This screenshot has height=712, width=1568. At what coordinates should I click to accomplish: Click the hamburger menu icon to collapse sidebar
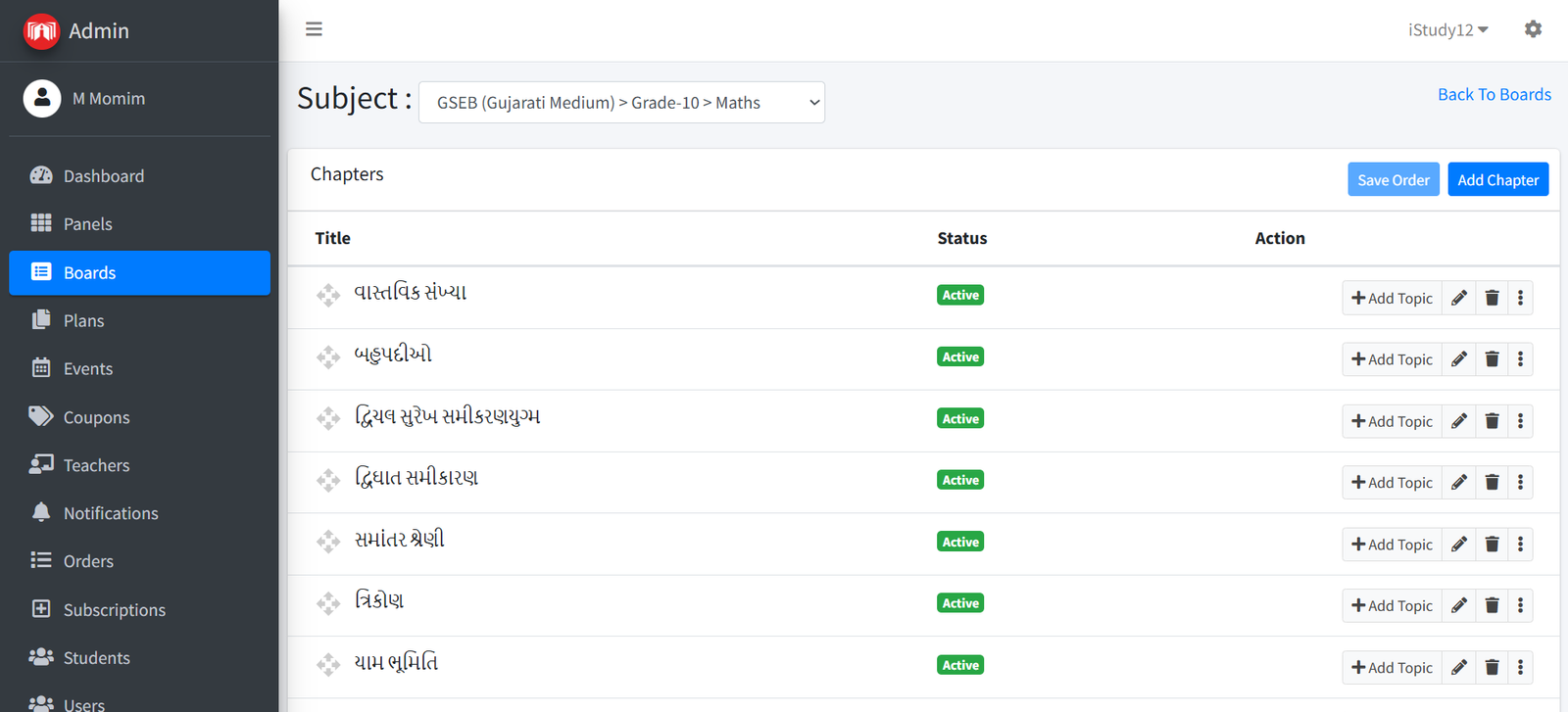click(x=314, y=29)
